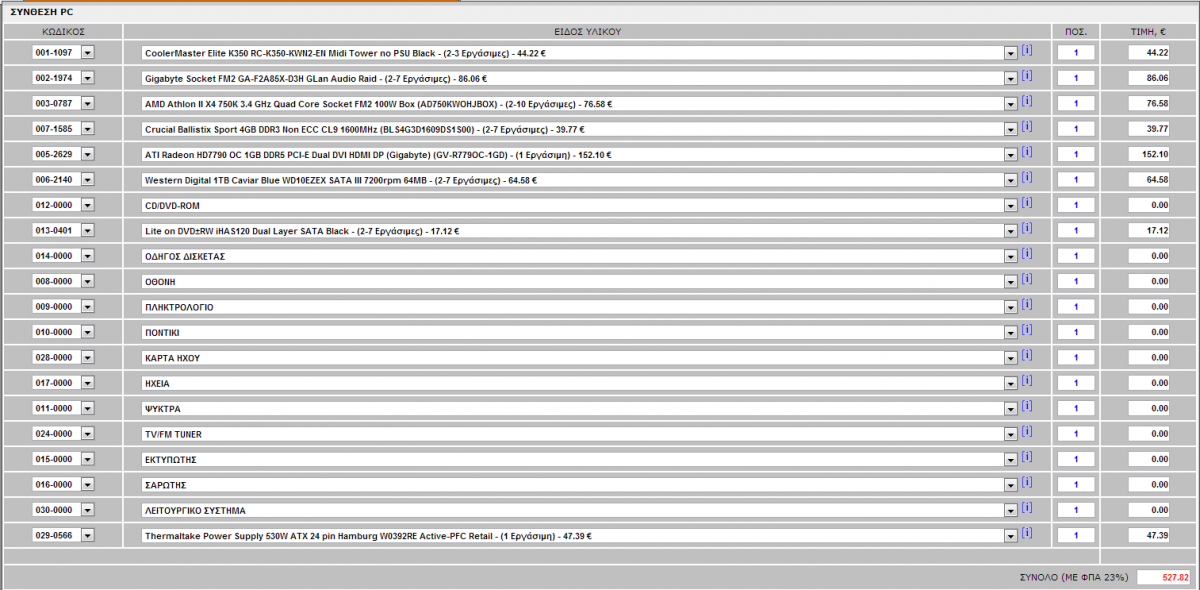Image resolution: width=1200 pixels, height=590 pixels.
Task: Click info icon of ΣΑΡΩΤΗΣ row
Action: pos(1026,483)
